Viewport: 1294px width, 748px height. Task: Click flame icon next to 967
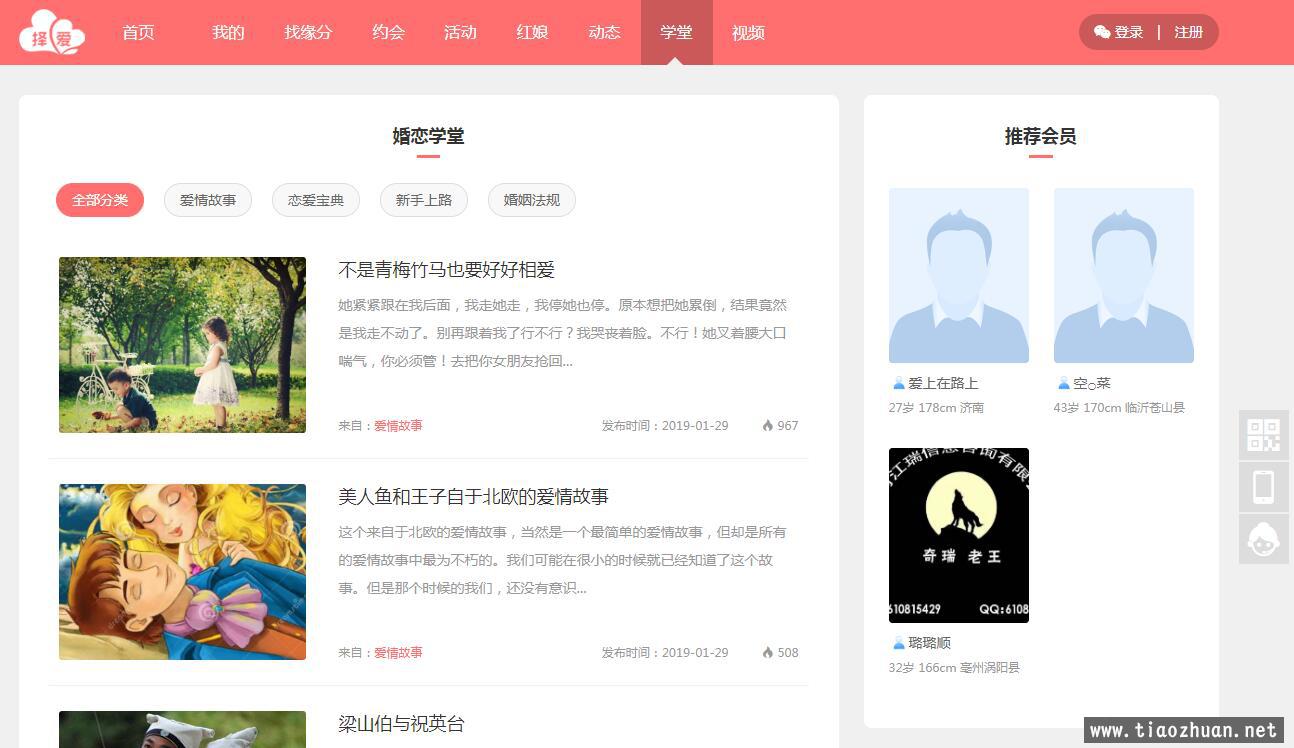[768, 425]
